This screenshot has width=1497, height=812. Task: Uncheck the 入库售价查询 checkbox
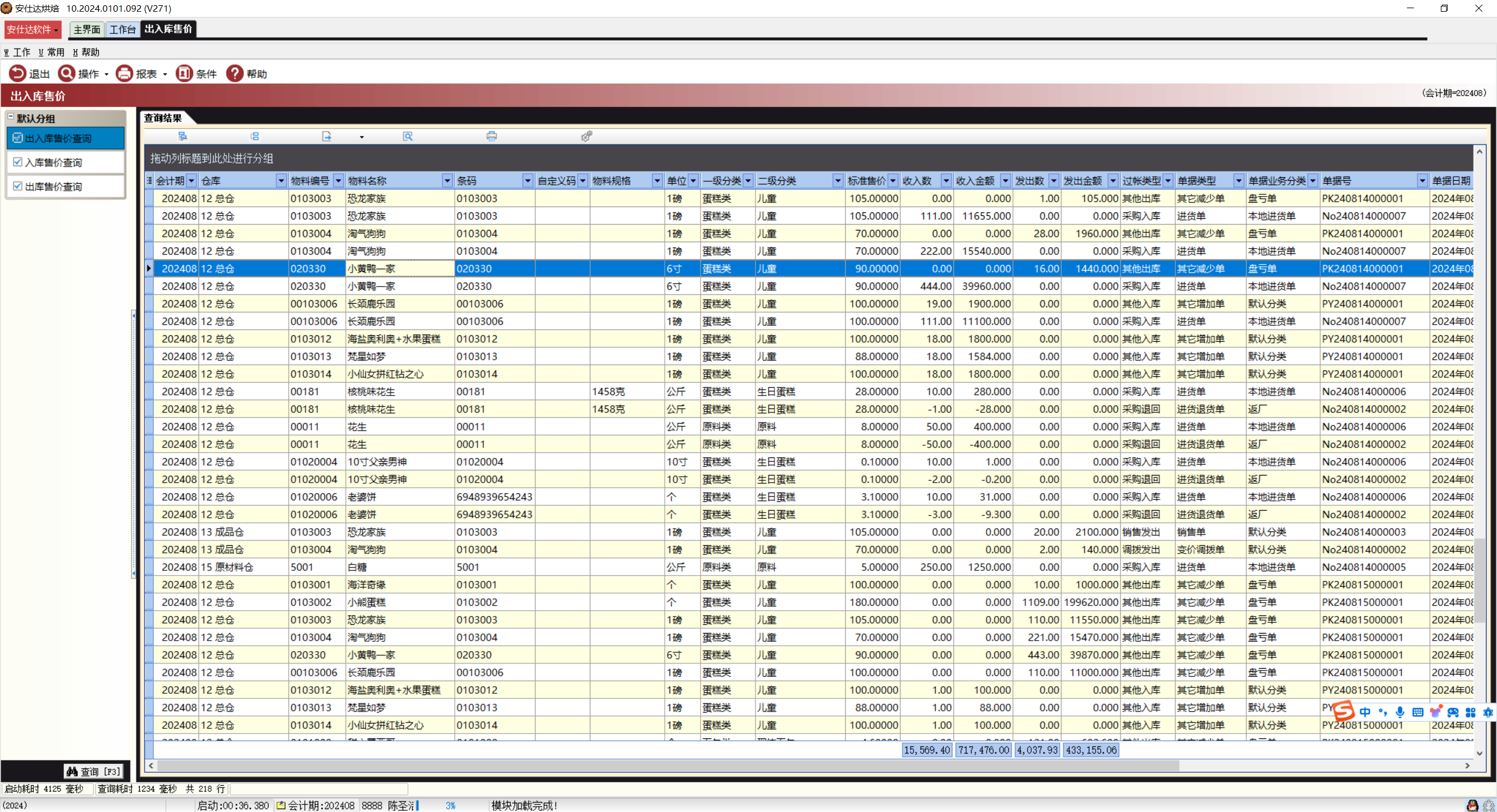coord(18,162)
